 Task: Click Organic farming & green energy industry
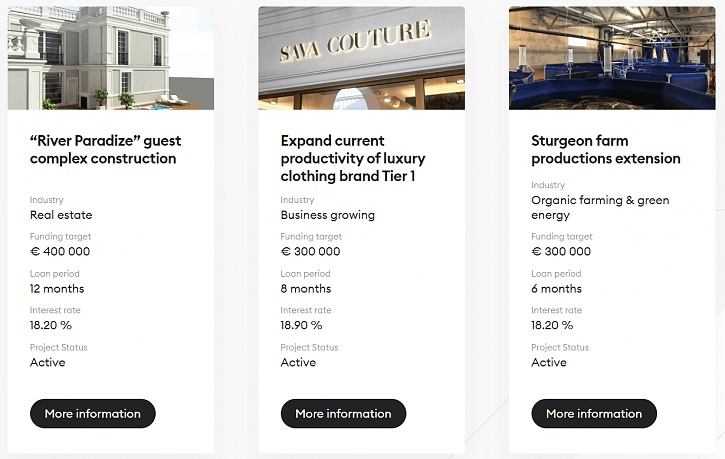pyautogui.click(x=600, y=207)
